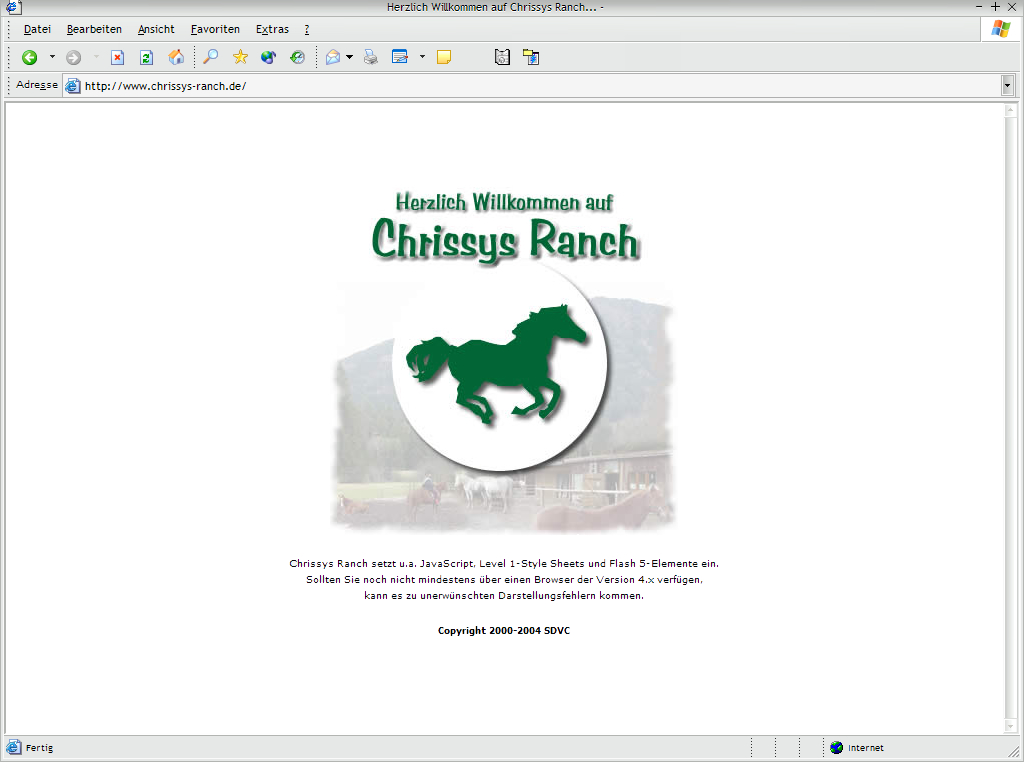Open the ? help menu

click(x=307, y=29)
